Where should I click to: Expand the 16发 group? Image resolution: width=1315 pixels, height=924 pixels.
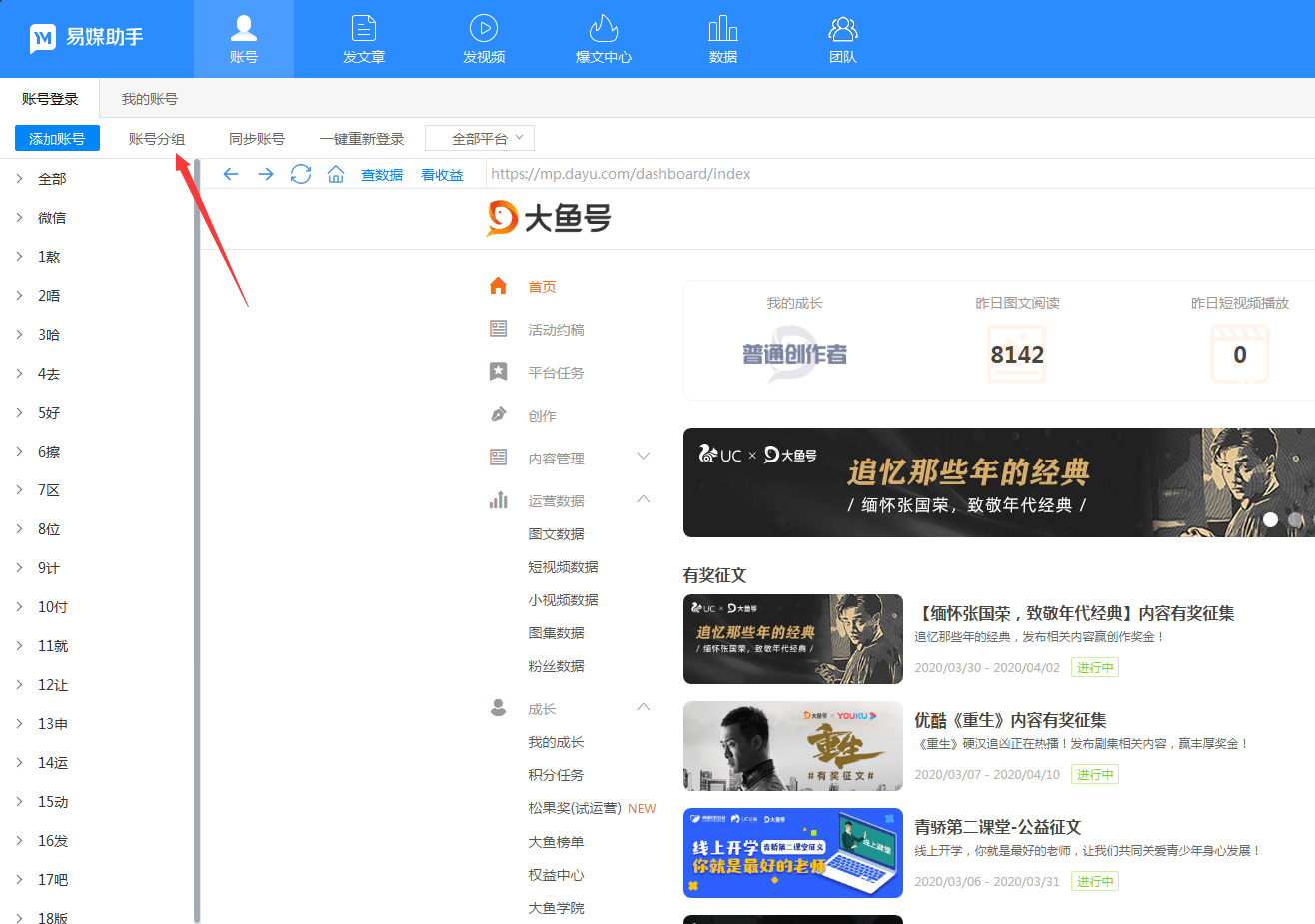pos(19,841)
